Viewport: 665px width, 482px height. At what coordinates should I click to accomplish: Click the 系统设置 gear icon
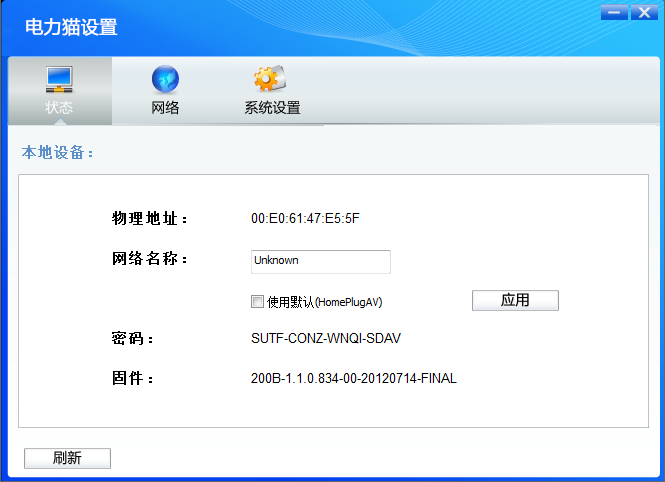pos(270,78)
